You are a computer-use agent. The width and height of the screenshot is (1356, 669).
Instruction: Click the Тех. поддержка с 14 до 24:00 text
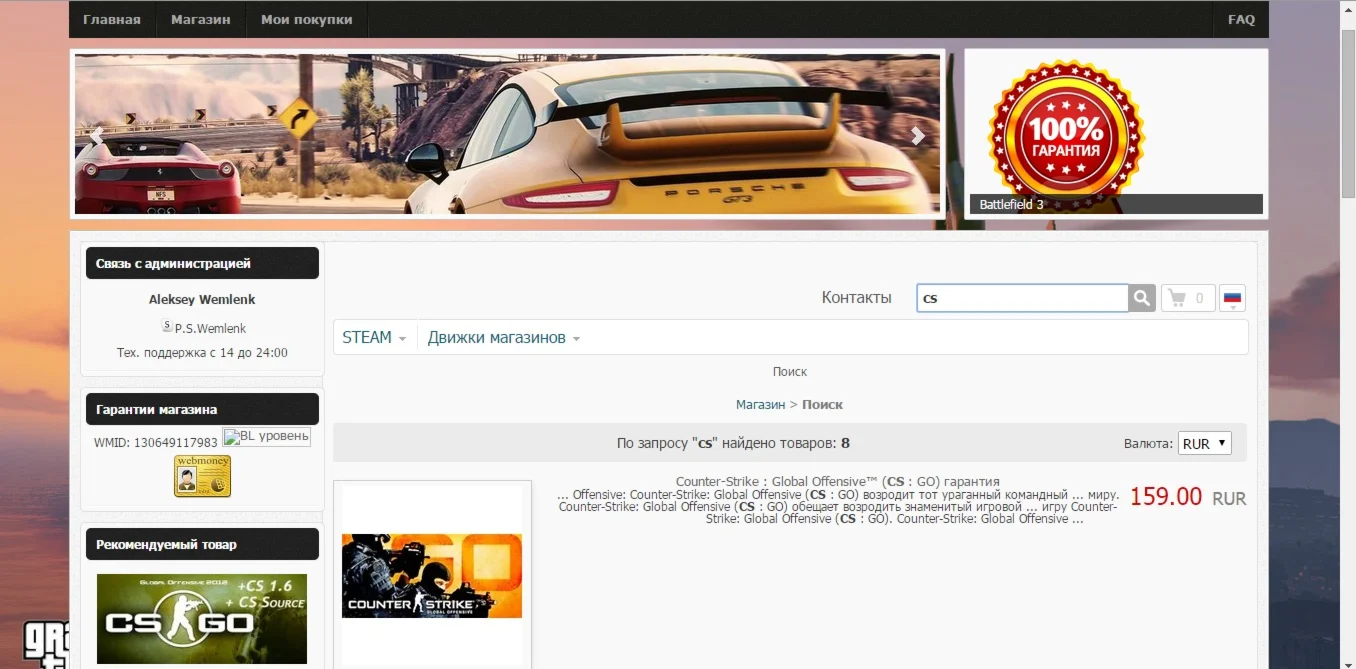click(x=202, y=353)
